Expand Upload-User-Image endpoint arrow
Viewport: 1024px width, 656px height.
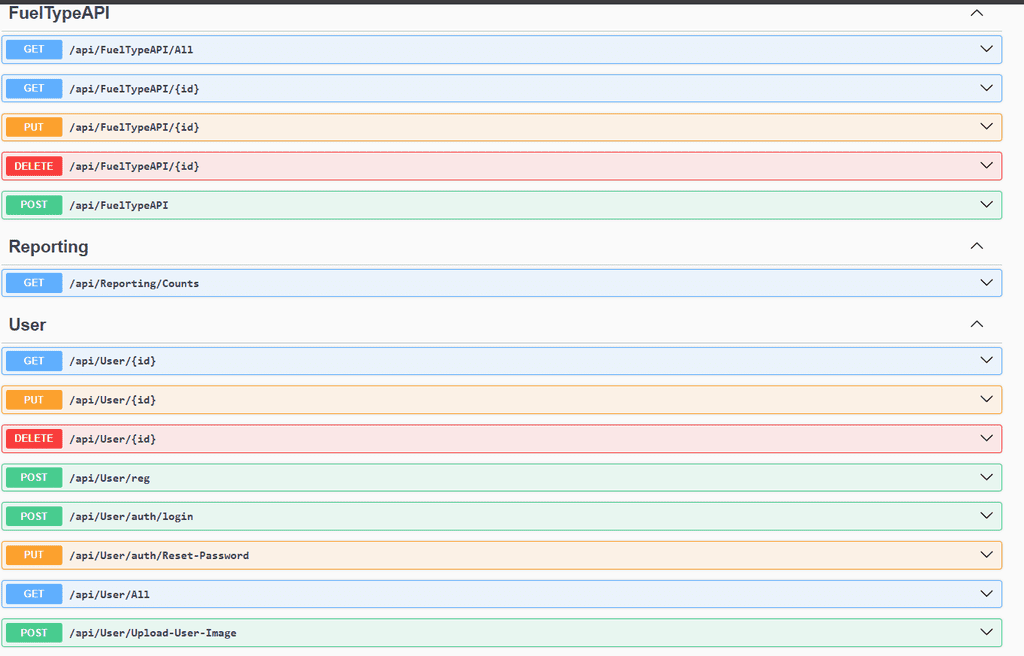click(x=986, y=632)
